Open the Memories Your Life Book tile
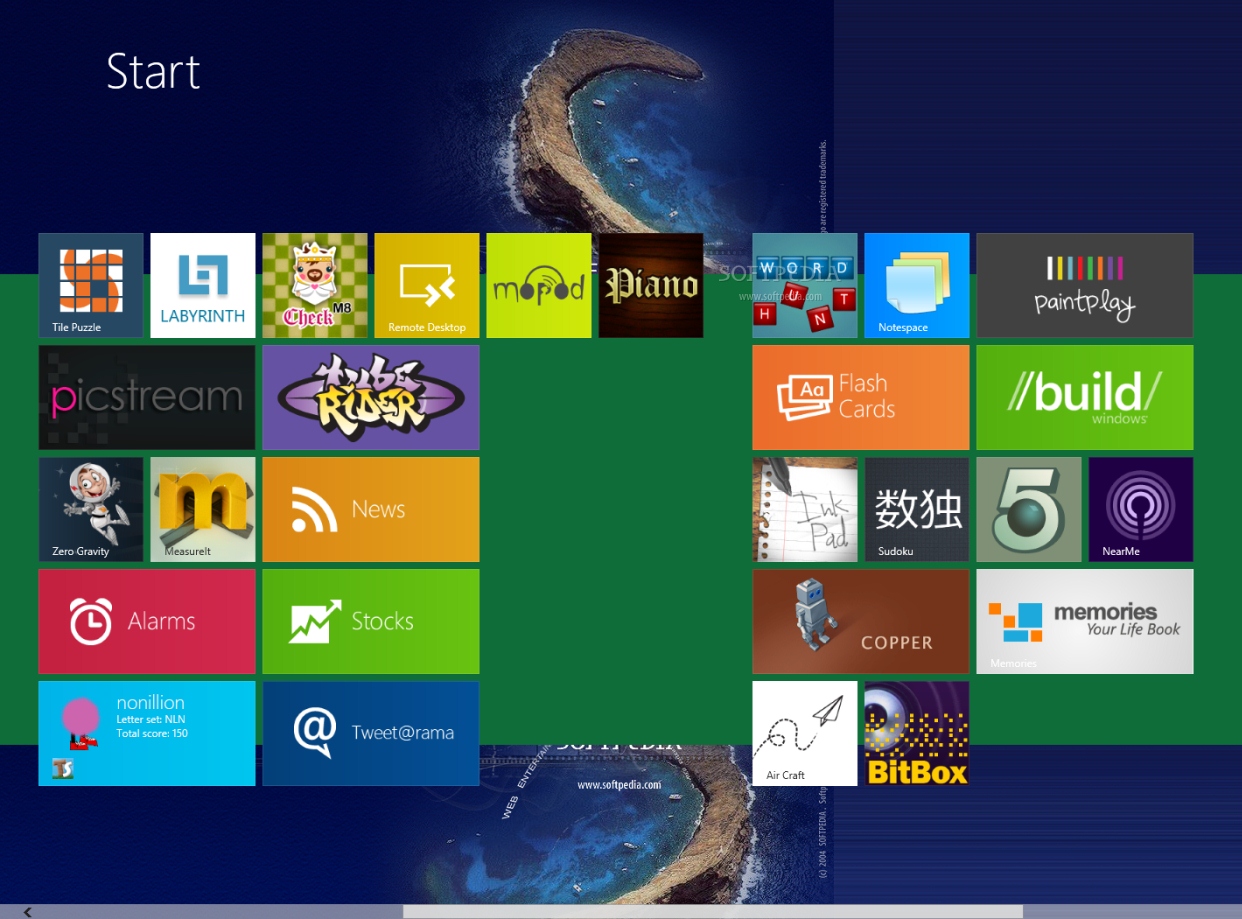 [x=1085, y=621]
